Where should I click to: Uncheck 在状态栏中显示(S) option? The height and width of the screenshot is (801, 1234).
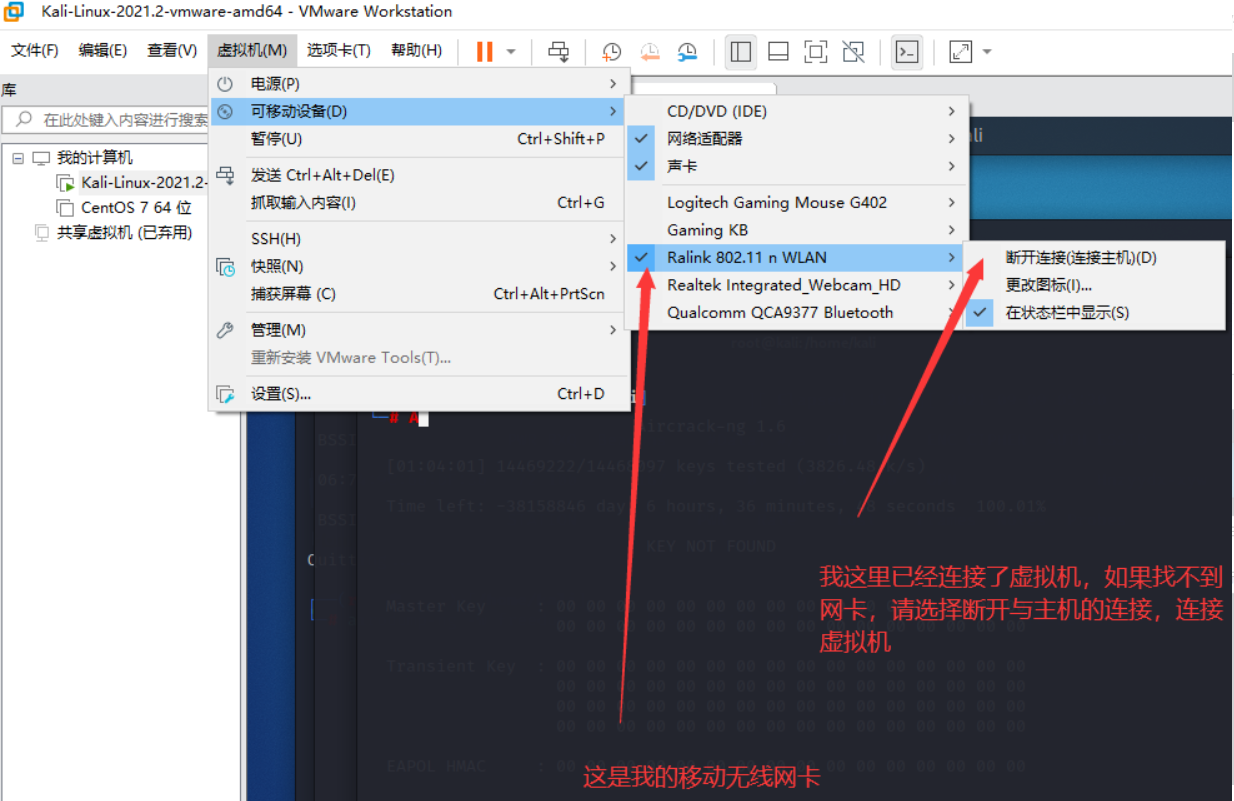pos(1067,313)
